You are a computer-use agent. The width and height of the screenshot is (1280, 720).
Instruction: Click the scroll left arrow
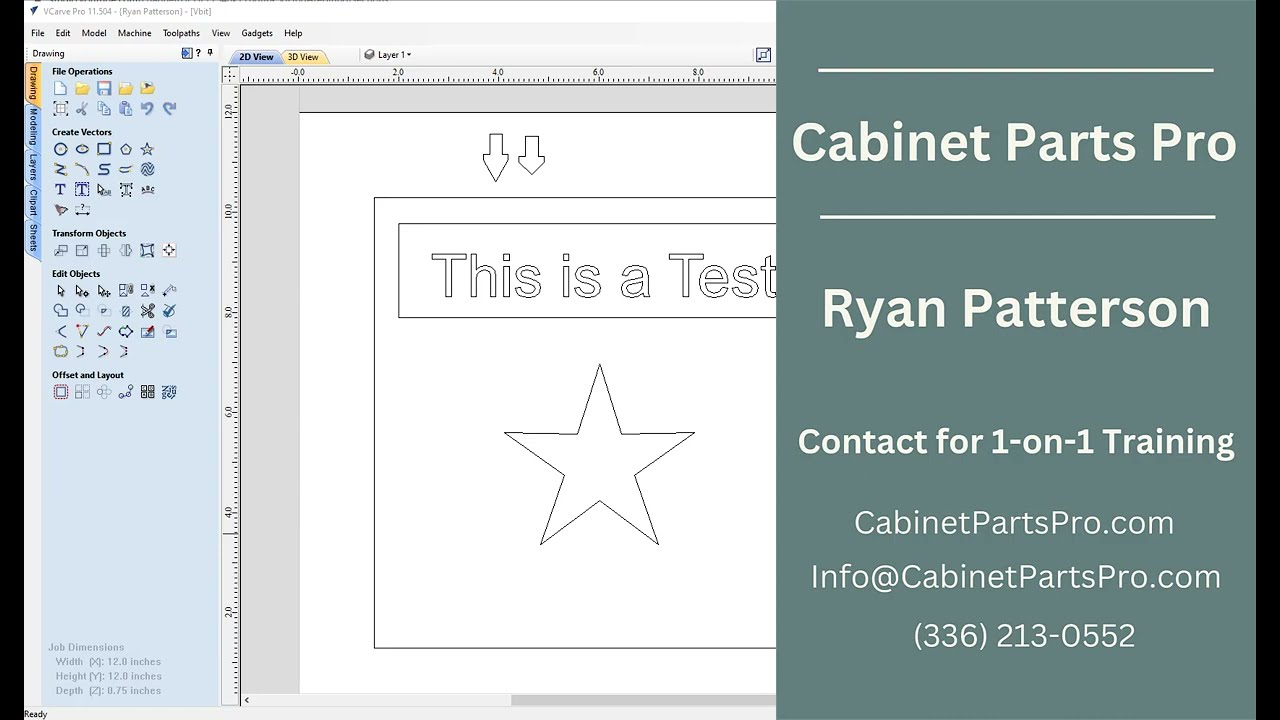(247, 700)
